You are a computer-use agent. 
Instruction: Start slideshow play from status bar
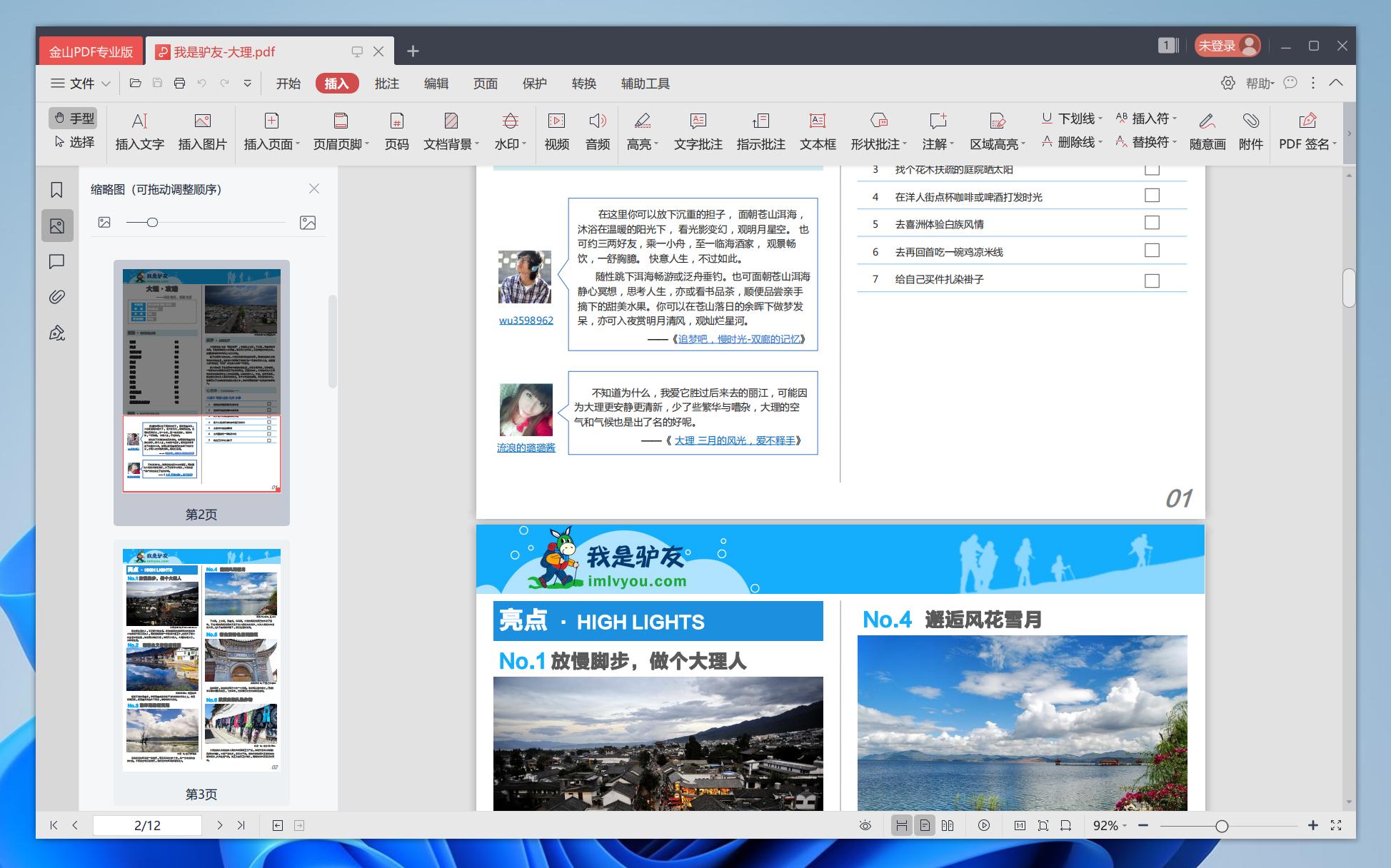pos(984,826)
